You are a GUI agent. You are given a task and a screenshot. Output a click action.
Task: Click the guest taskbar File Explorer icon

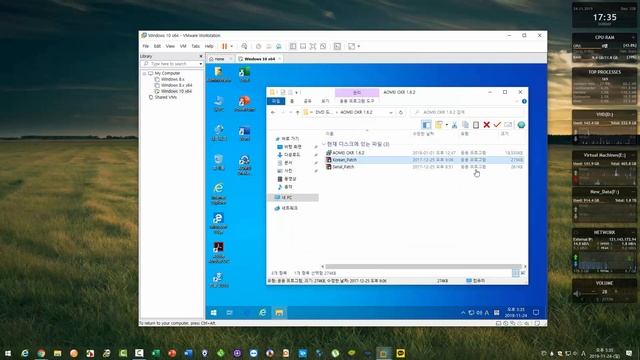[279, 313]
